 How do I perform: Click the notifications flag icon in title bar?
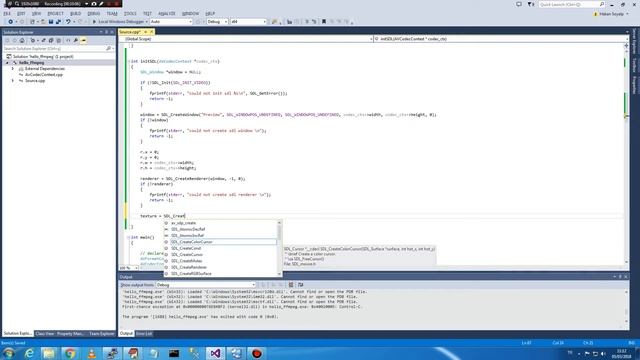coord(531,4)
